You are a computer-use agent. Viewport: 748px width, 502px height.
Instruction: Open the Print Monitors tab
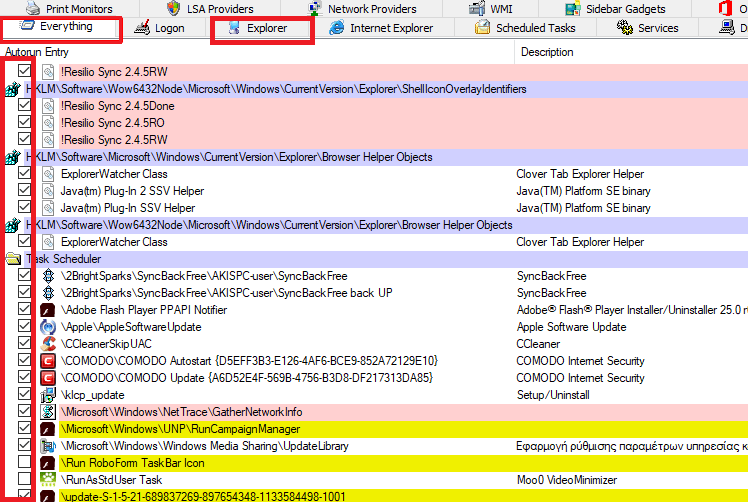(70, 9)
